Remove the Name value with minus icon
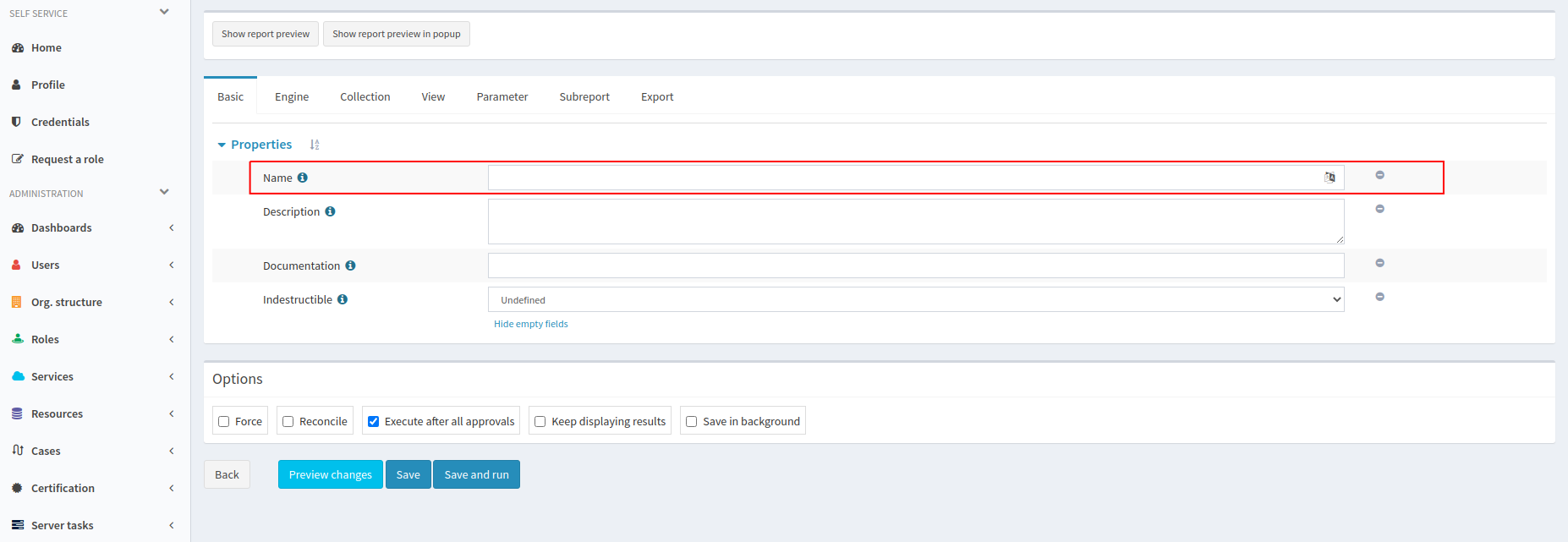The height and width of the screenshot is (542, 1568). point(1379,175)
